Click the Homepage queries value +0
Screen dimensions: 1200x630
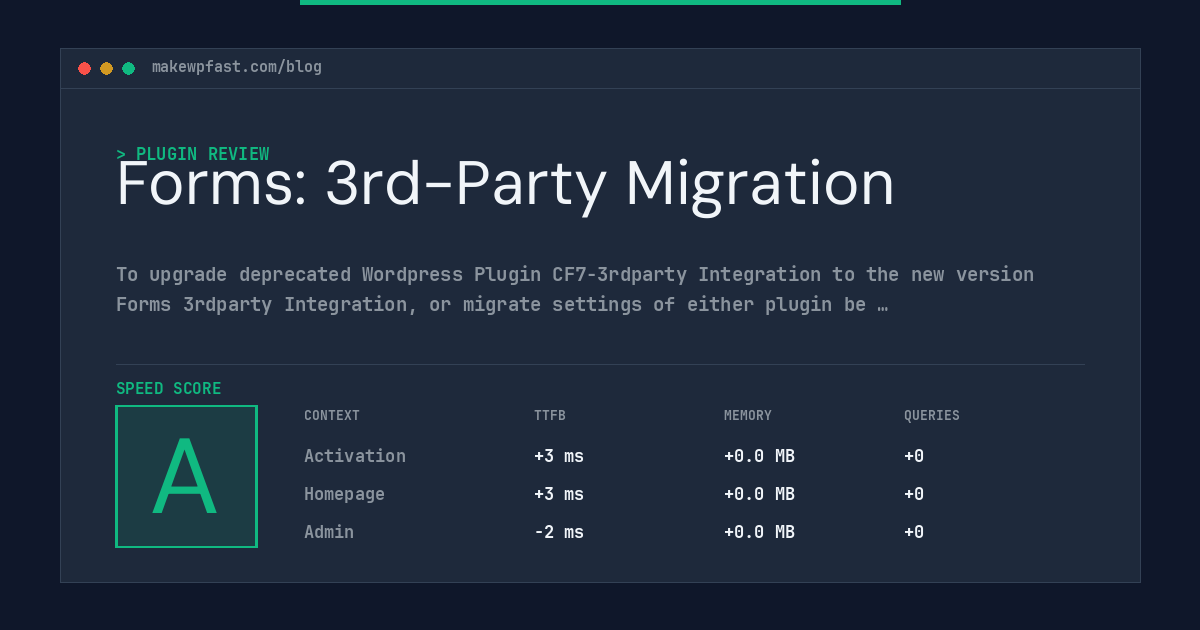point(914,494)
